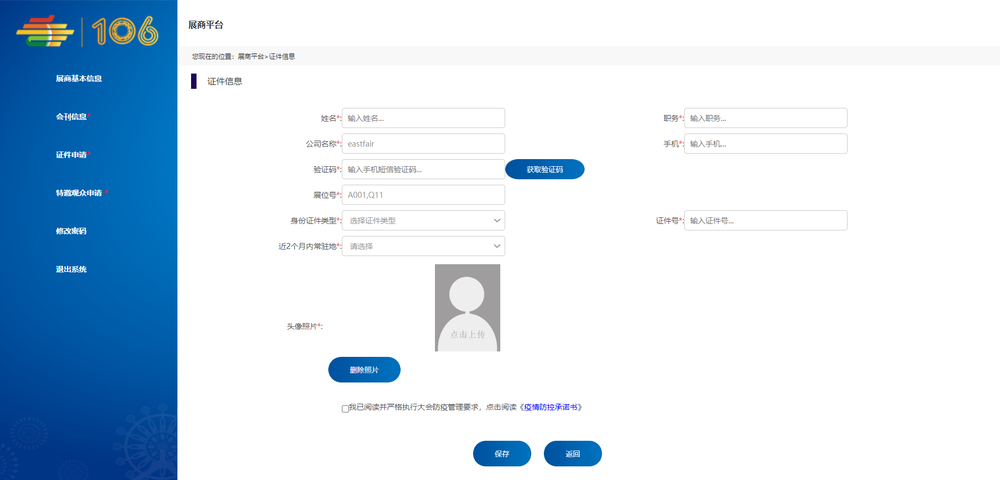
Task: Save the form with 保存
Action: [x=502, y=454]
